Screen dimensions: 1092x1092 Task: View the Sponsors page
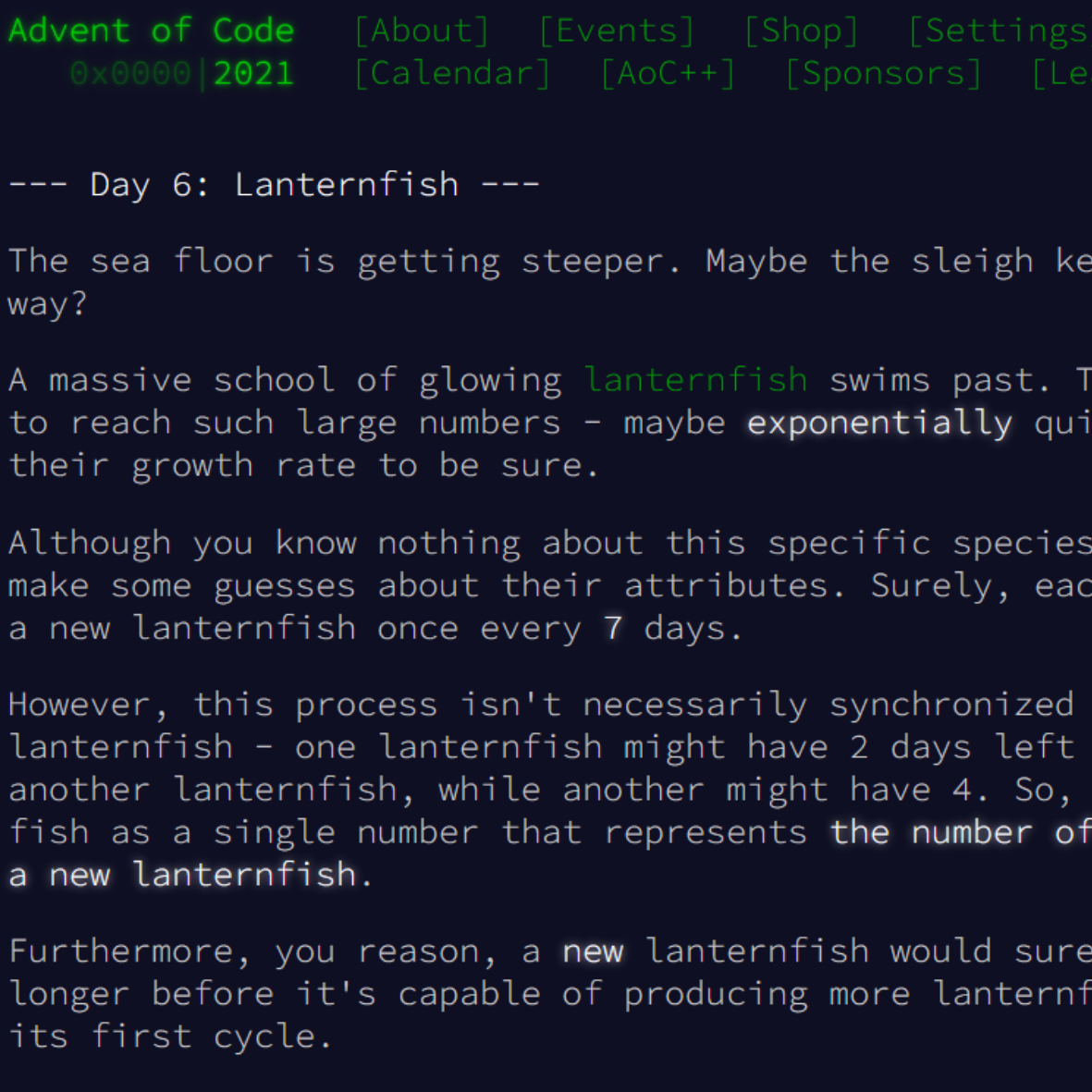[x=883, y=73]
